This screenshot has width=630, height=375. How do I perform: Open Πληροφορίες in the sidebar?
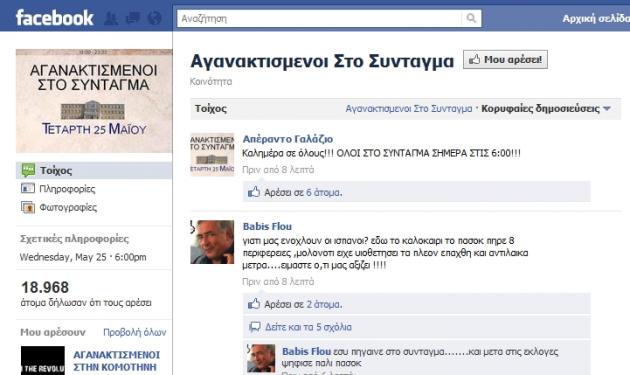click(x=67, y=189)
